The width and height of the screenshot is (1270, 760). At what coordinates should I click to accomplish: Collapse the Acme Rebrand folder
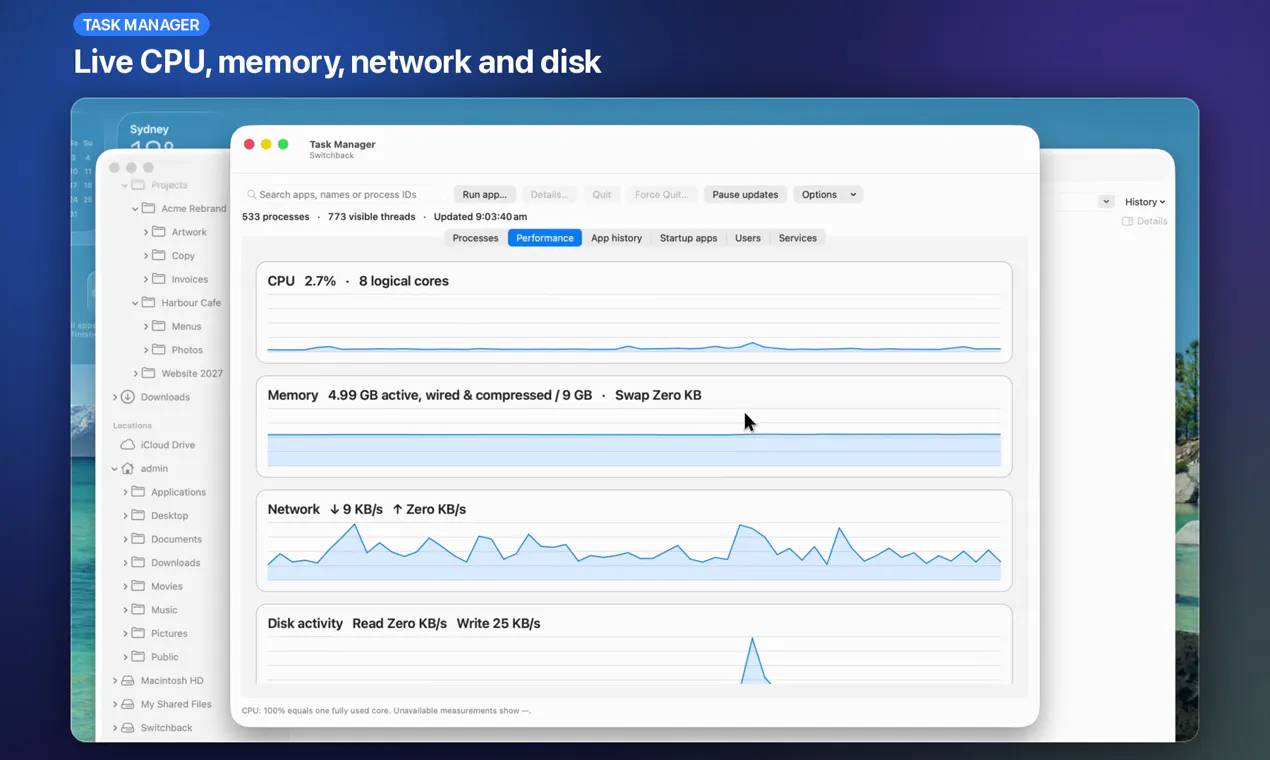coord(135,209)
